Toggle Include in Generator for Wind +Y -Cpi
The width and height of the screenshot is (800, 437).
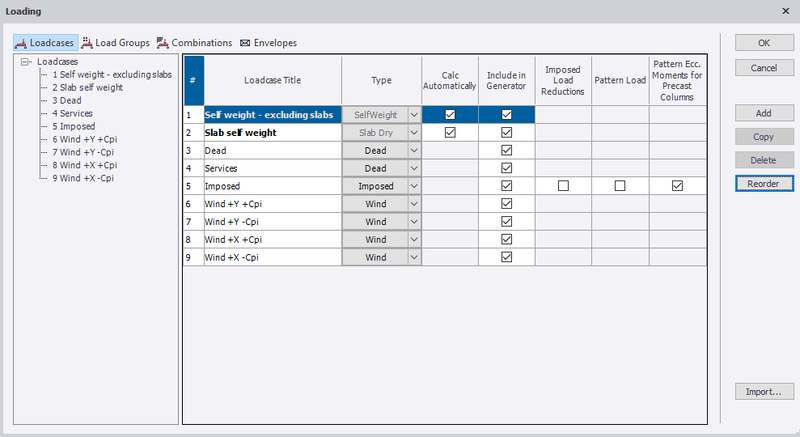point(507,222)
